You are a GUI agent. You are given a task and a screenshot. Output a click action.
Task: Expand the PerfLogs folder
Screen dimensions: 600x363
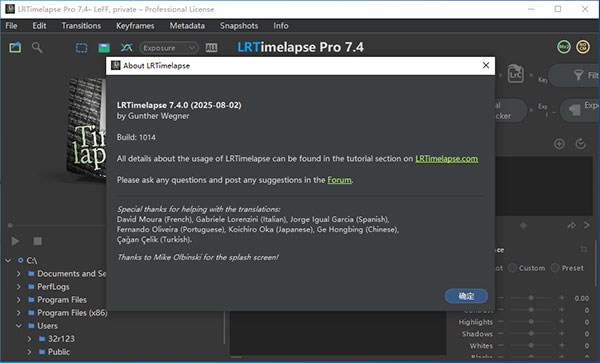[x=18, y=287]
